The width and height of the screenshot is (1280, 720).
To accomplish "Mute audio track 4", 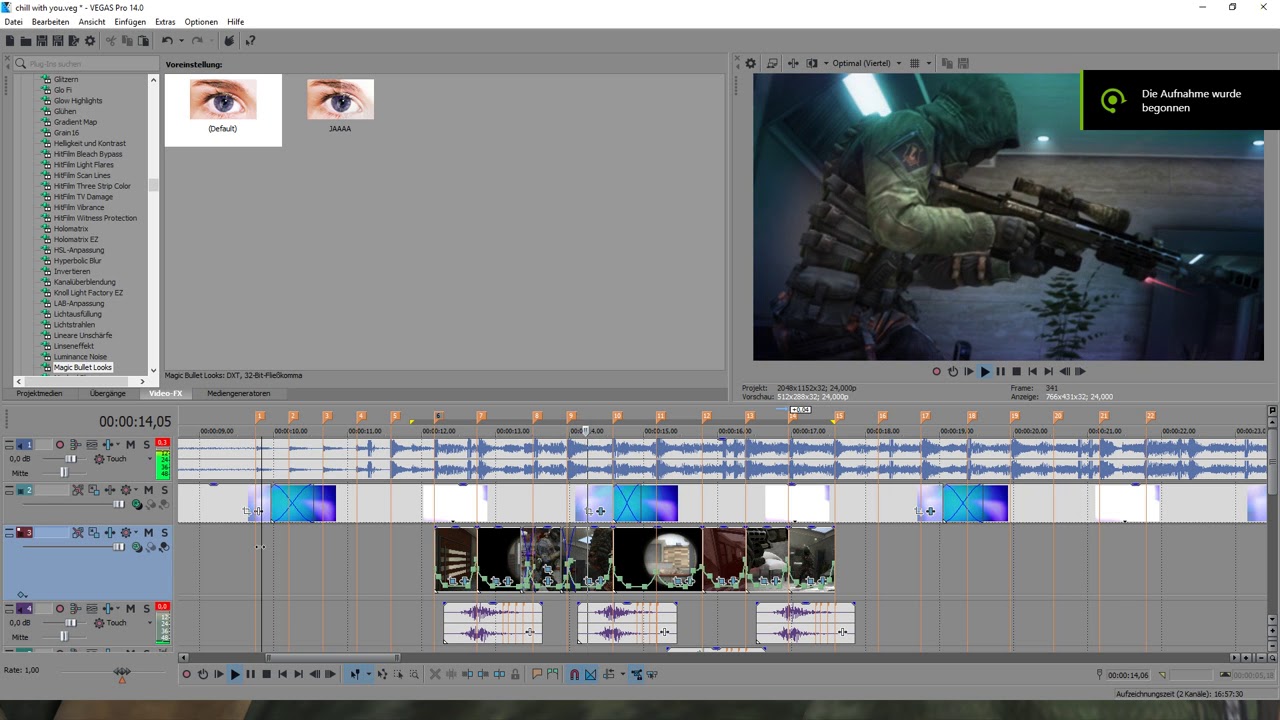I will pyautogui.click(x=130, y=609).
